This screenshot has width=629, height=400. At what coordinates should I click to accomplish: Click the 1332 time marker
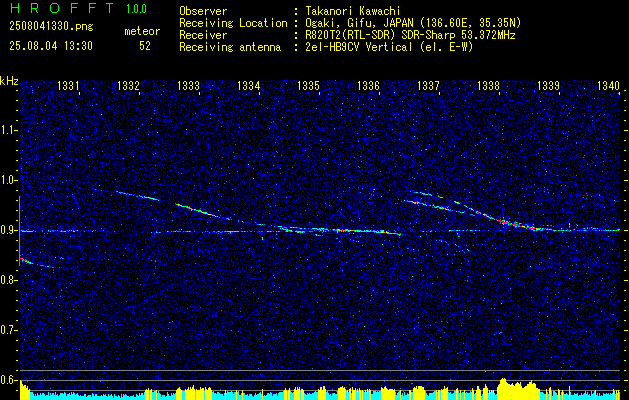click(x=128, y=85)
